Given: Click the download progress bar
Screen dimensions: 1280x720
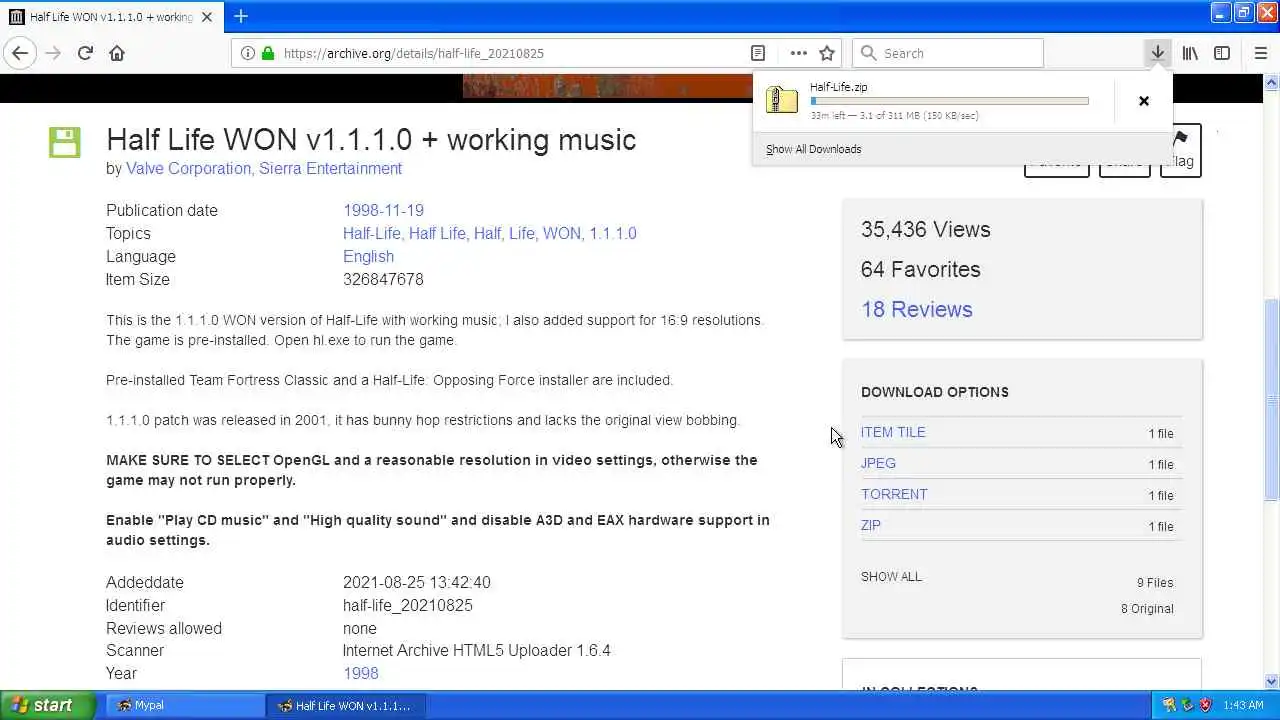Looking at the screenshot, I should [949, 101].
